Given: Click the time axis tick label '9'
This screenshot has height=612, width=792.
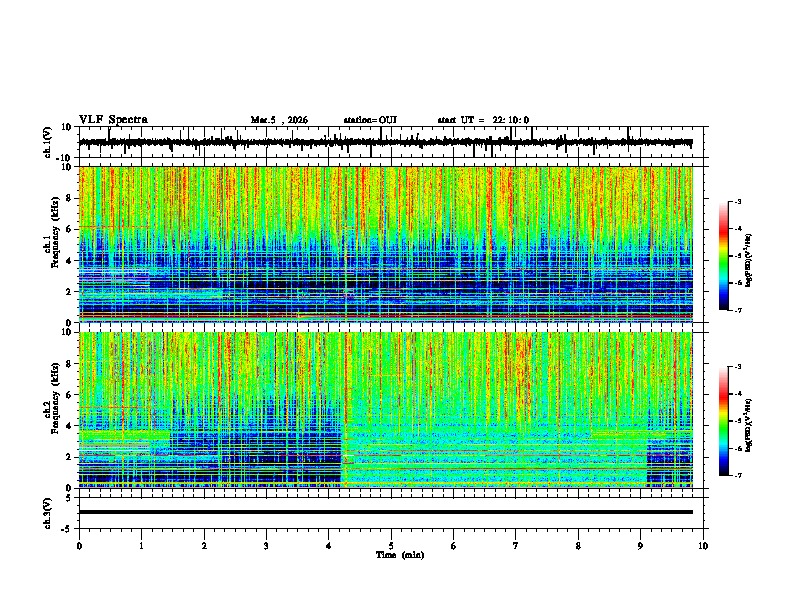Looking at the screenshot, I should [x=640, y=546].
